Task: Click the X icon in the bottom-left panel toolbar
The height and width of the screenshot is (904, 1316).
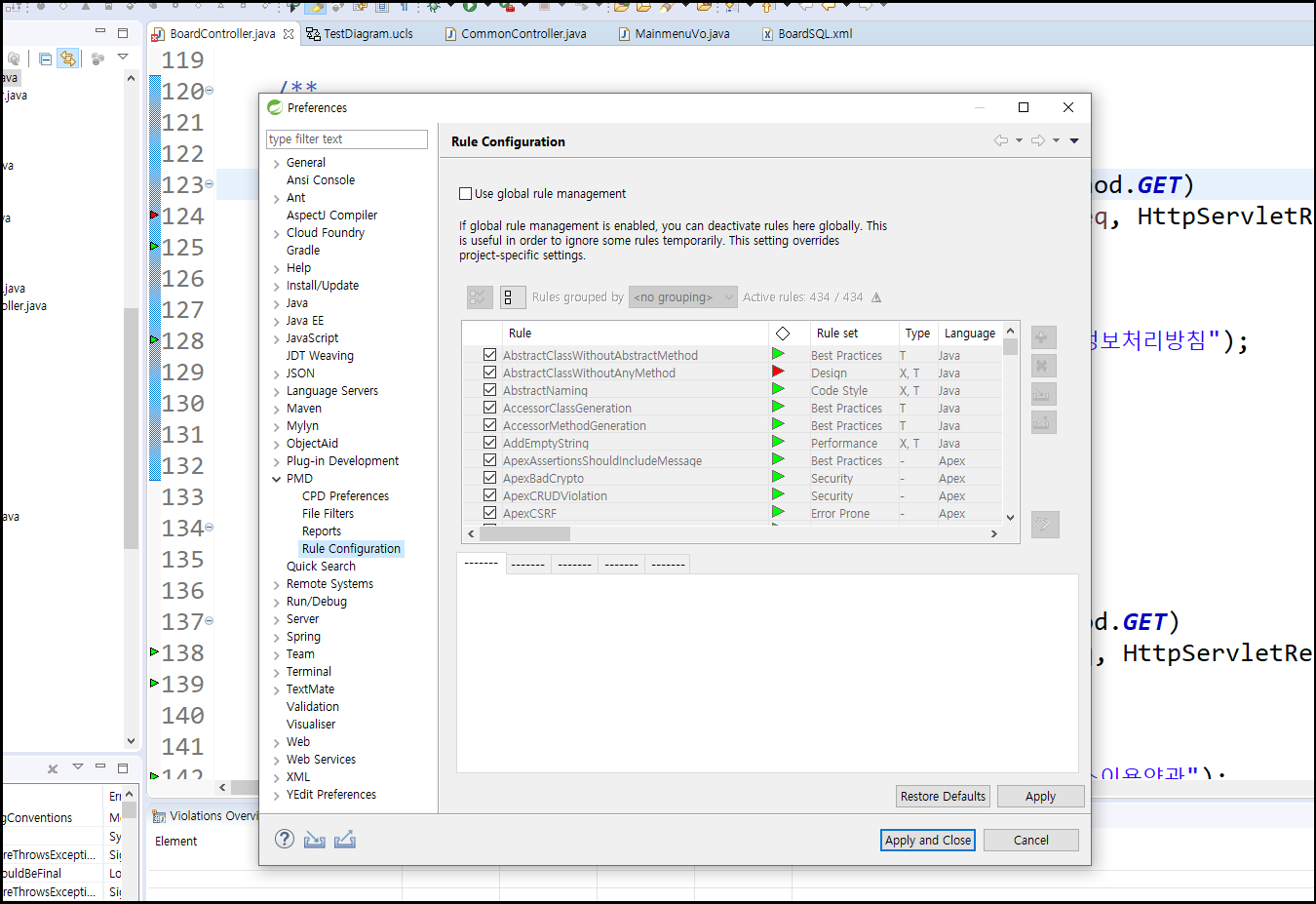Action: [53, 768]
